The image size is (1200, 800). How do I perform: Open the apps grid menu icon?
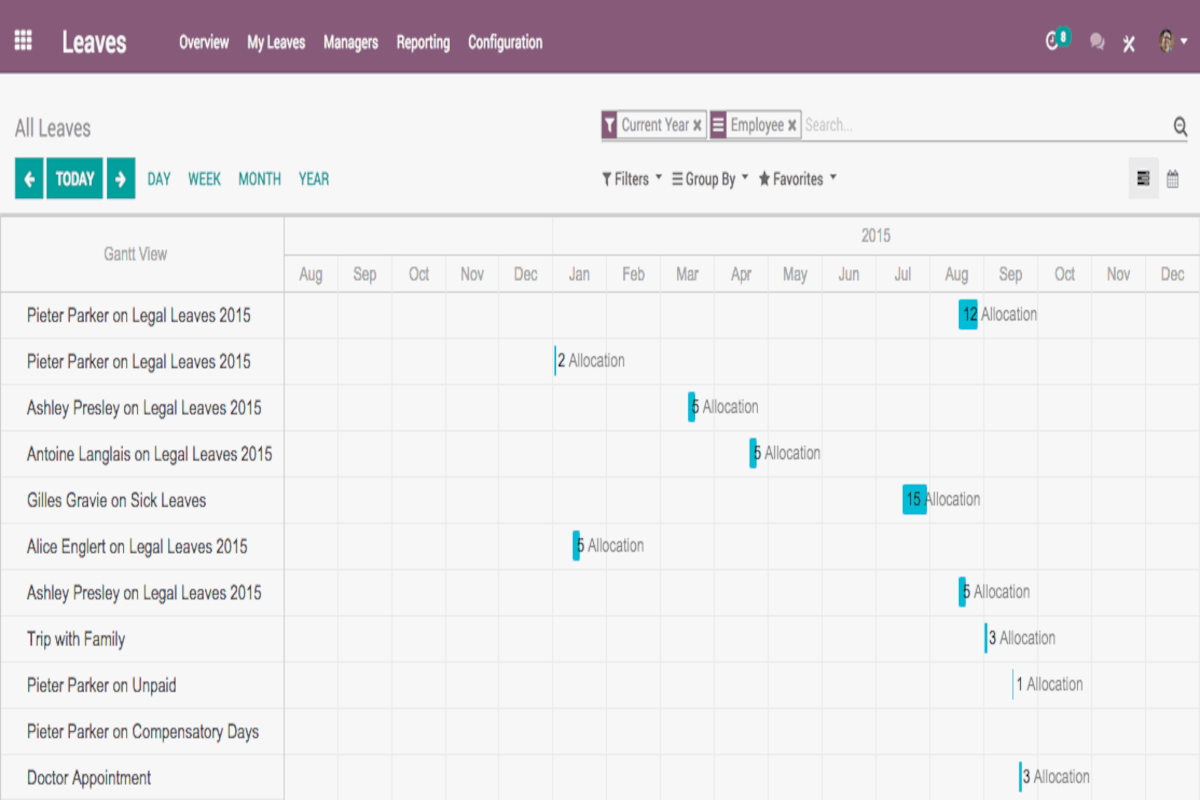[x=23, y=41]
